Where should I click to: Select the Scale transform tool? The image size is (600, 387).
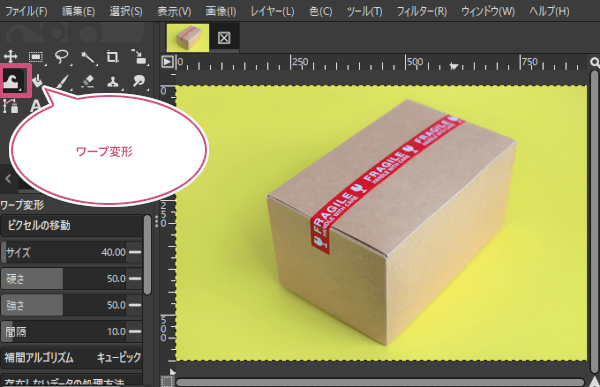coord(139,57)
